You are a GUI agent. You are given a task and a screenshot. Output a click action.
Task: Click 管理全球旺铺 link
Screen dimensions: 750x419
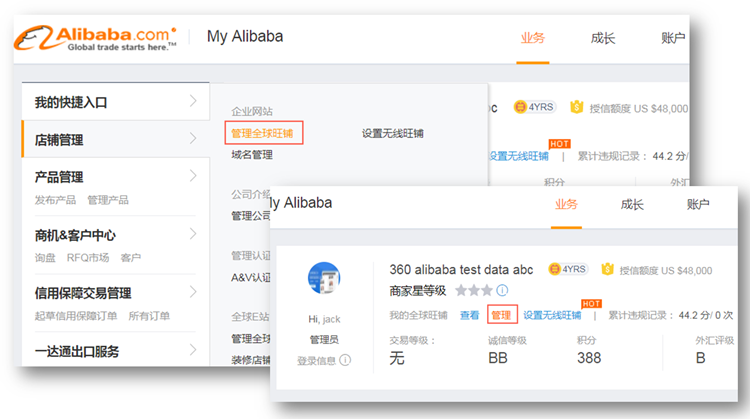coord(262,133)
